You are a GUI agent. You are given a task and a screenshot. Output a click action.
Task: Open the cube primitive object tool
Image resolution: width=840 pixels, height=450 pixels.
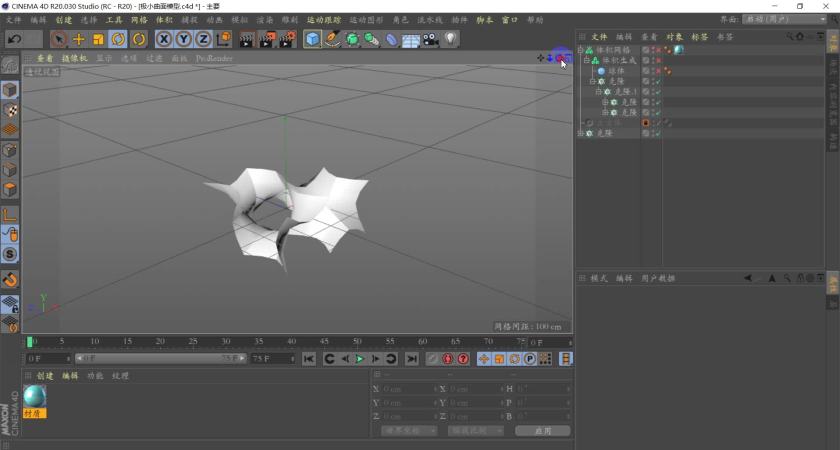pos(313,39)
